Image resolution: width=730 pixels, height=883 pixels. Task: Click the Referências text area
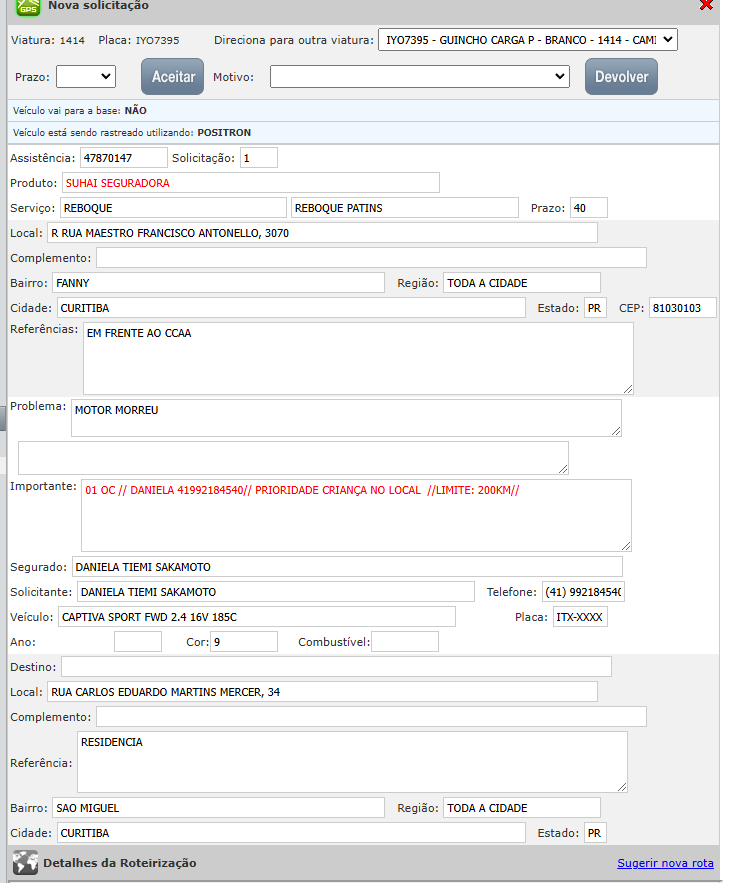point(357,358)
